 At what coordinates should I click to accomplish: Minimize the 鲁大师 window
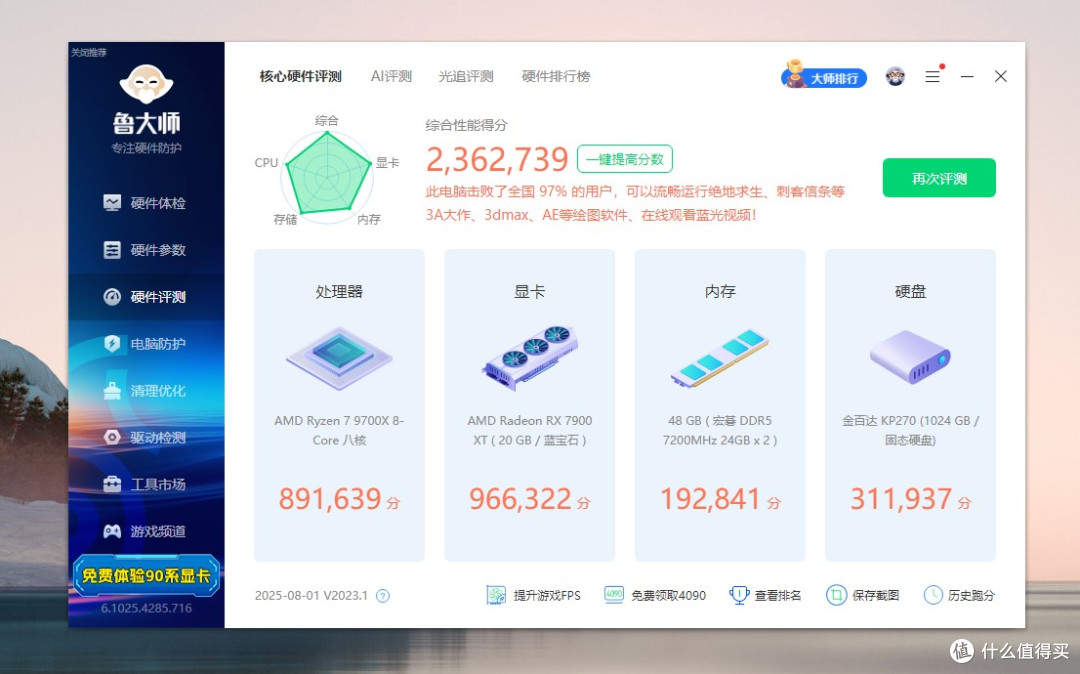(x=967, y=76)
